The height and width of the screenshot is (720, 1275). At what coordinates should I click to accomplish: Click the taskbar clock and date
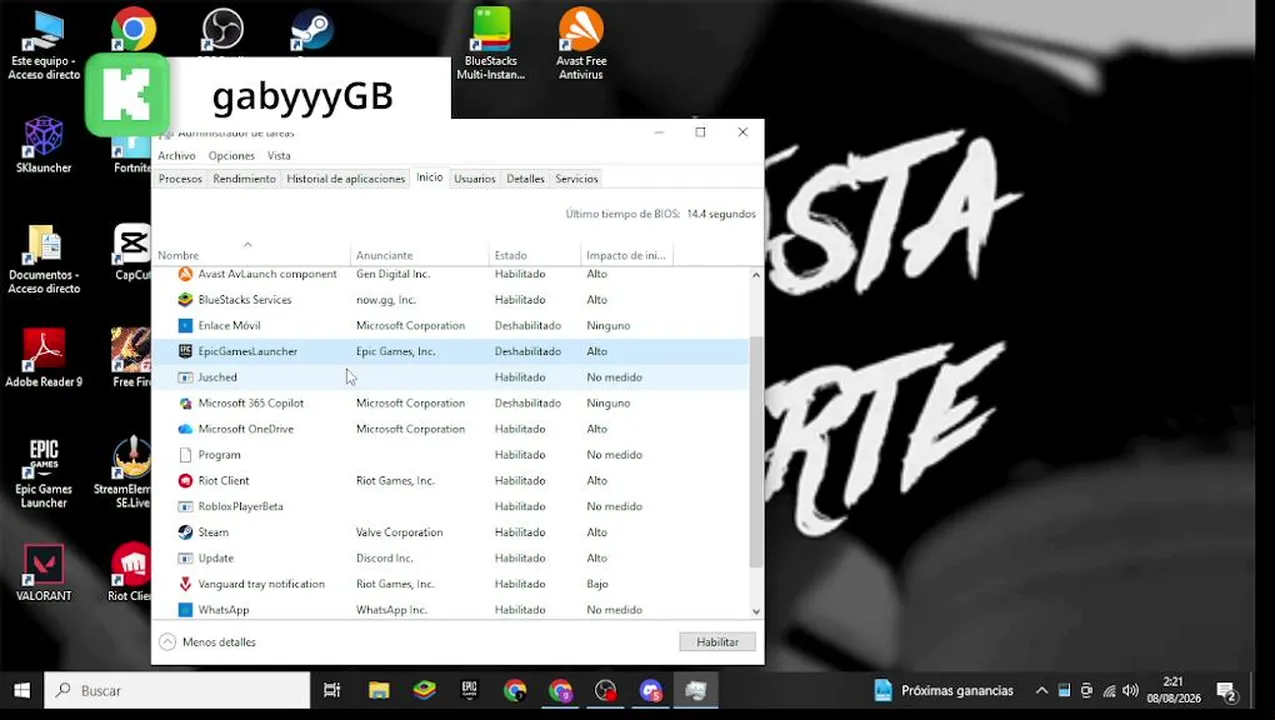pyautogui.click(x=1173, y=690)
